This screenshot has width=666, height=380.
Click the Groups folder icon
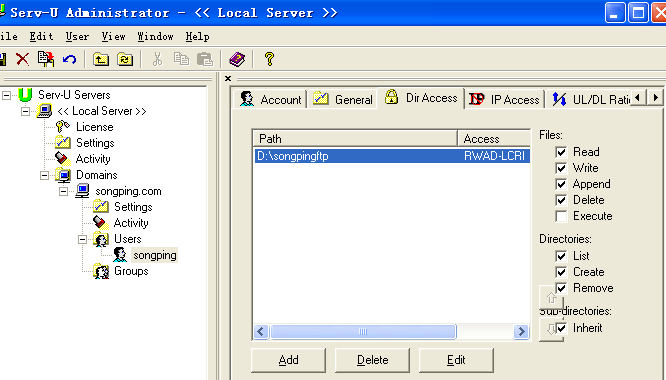101,271
